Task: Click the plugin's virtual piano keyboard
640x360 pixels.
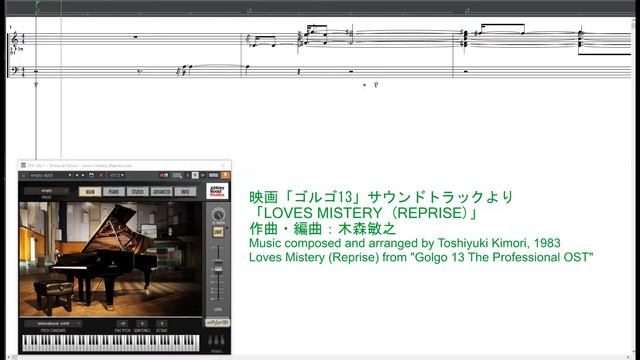Action: coord(111,343)
